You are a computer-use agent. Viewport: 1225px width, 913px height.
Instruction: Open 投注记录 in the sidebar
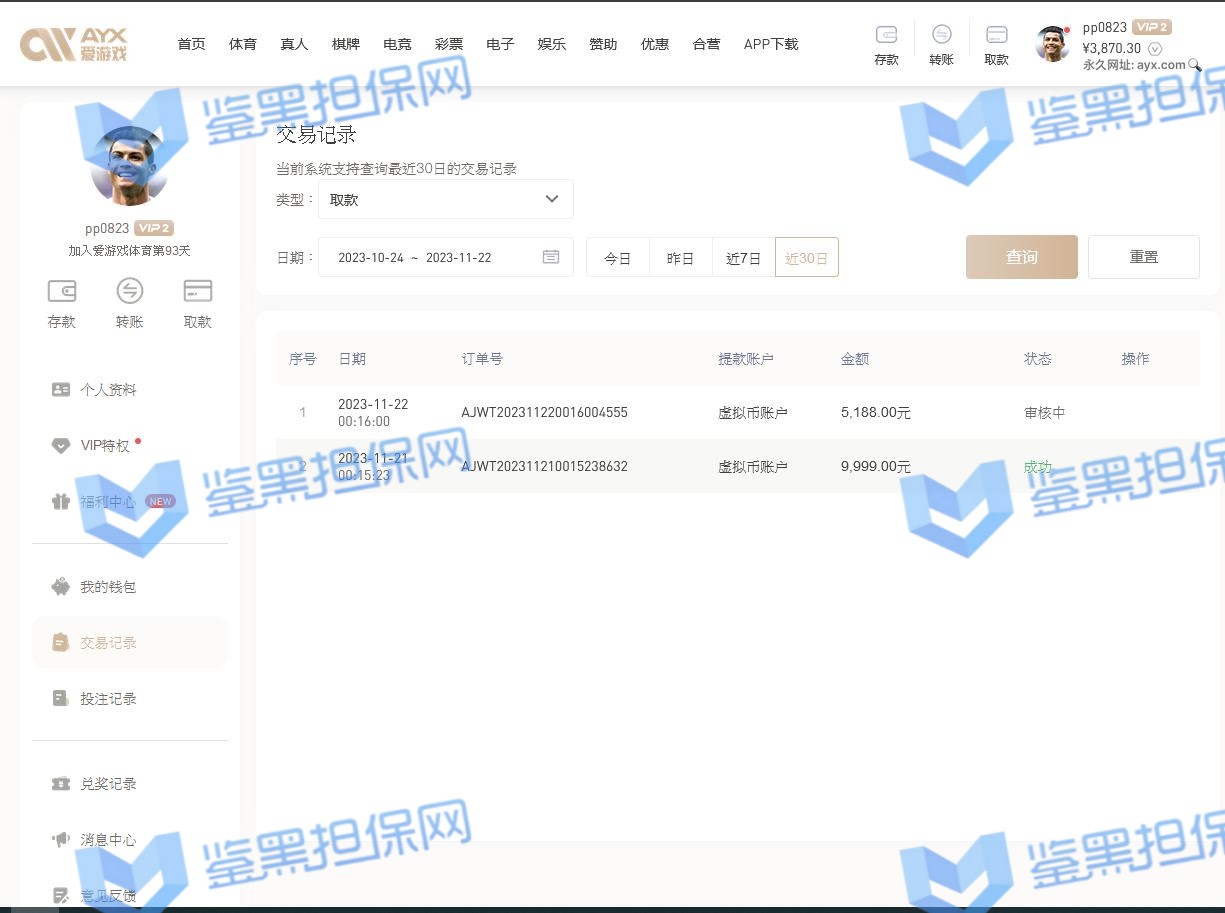pyautogui.click(x=108, y=699)
